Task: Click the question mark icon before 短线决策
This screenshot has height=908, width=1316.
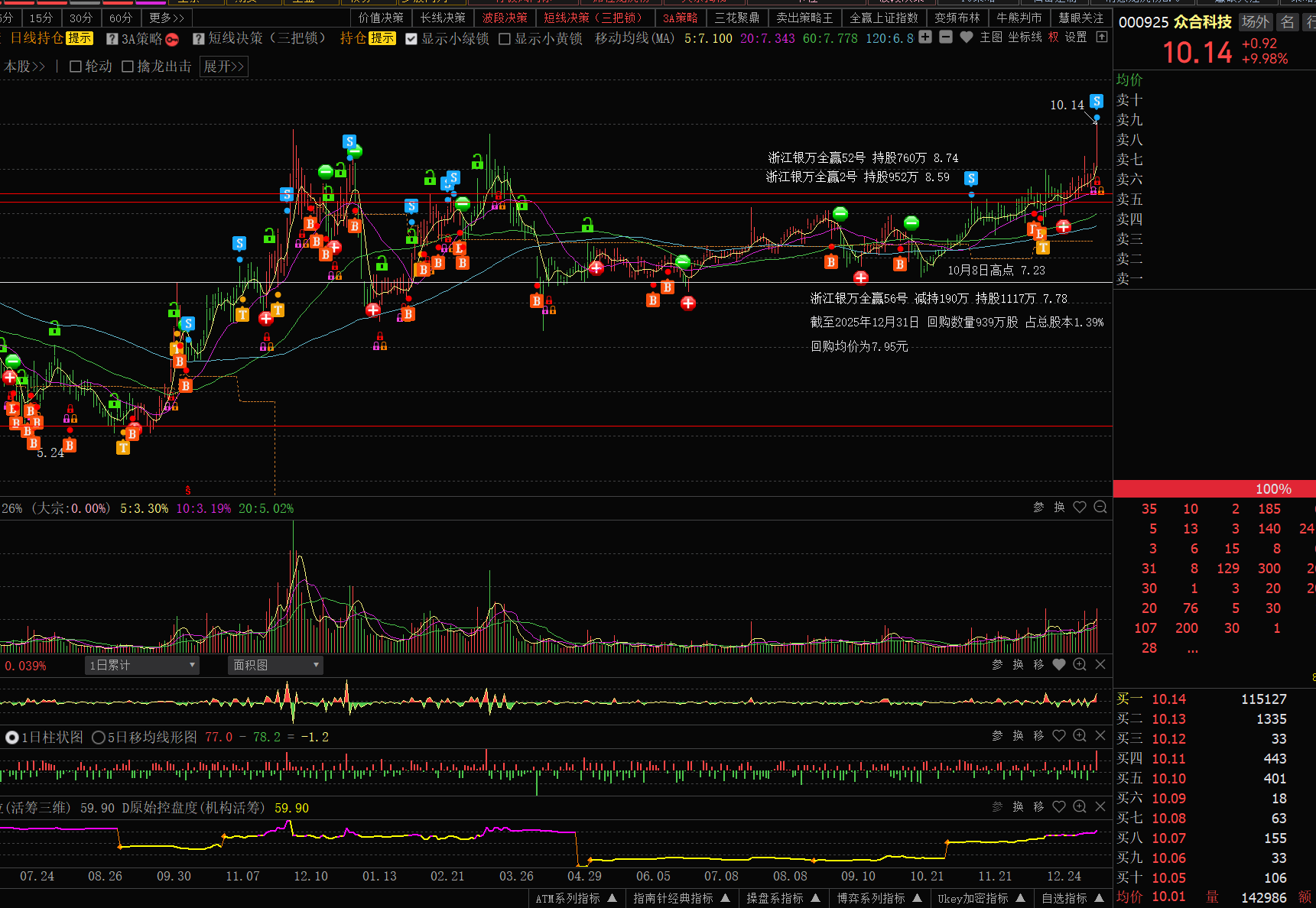Action: click(x=199, y=39)
